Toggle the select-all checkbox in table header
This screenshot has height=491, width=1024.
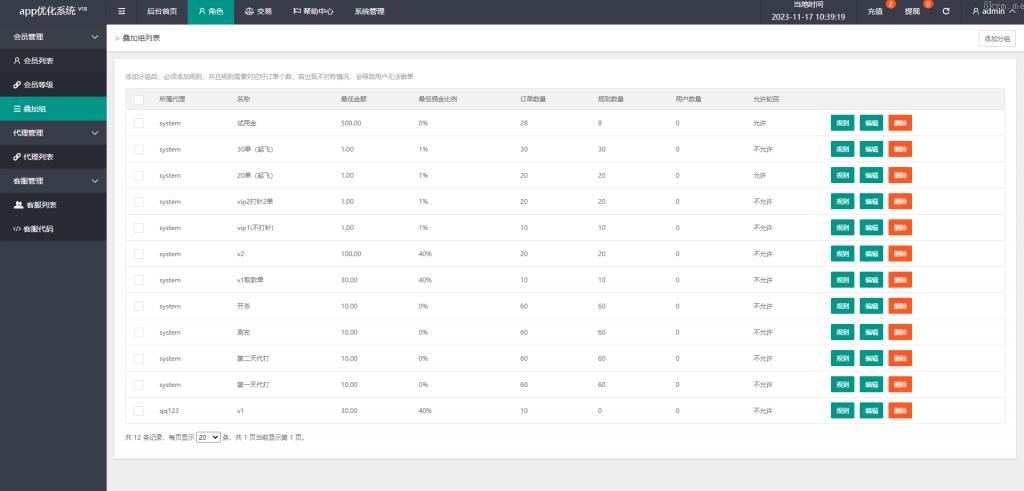[139, 100]
